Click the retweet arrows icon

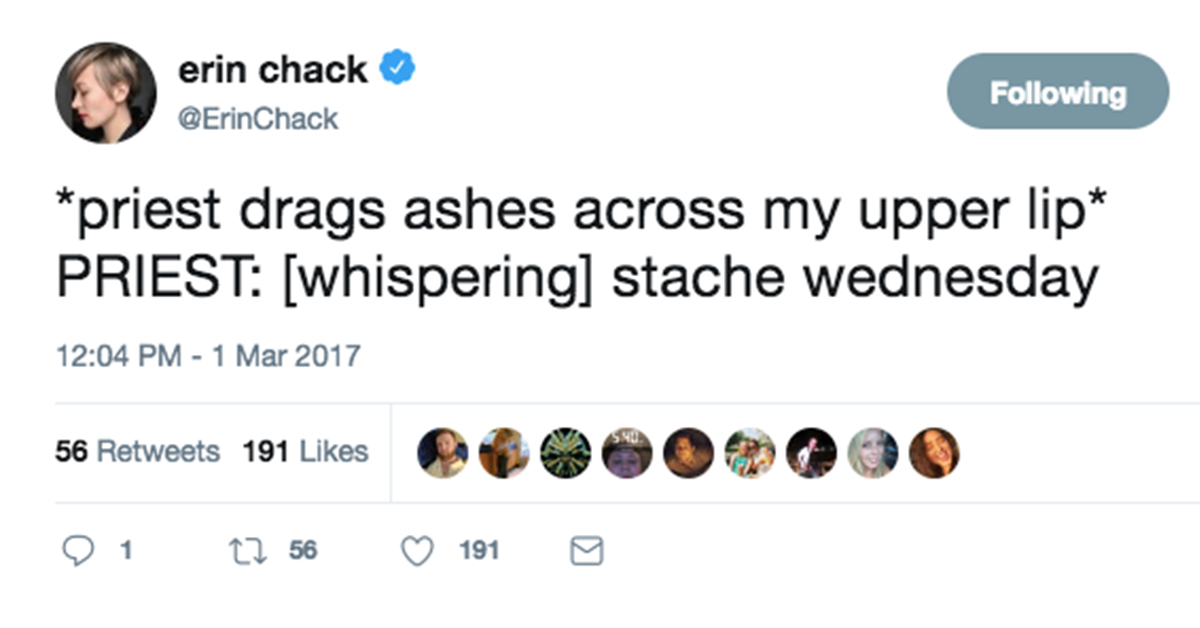(242, 551)
